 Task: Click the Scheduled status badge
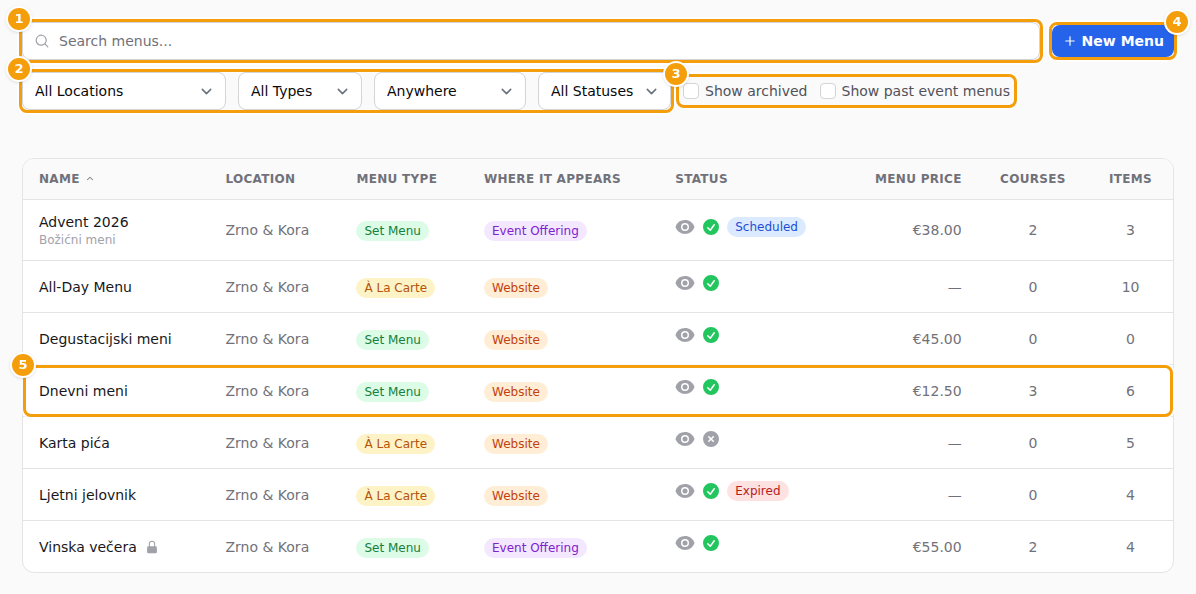pos(766,226)
